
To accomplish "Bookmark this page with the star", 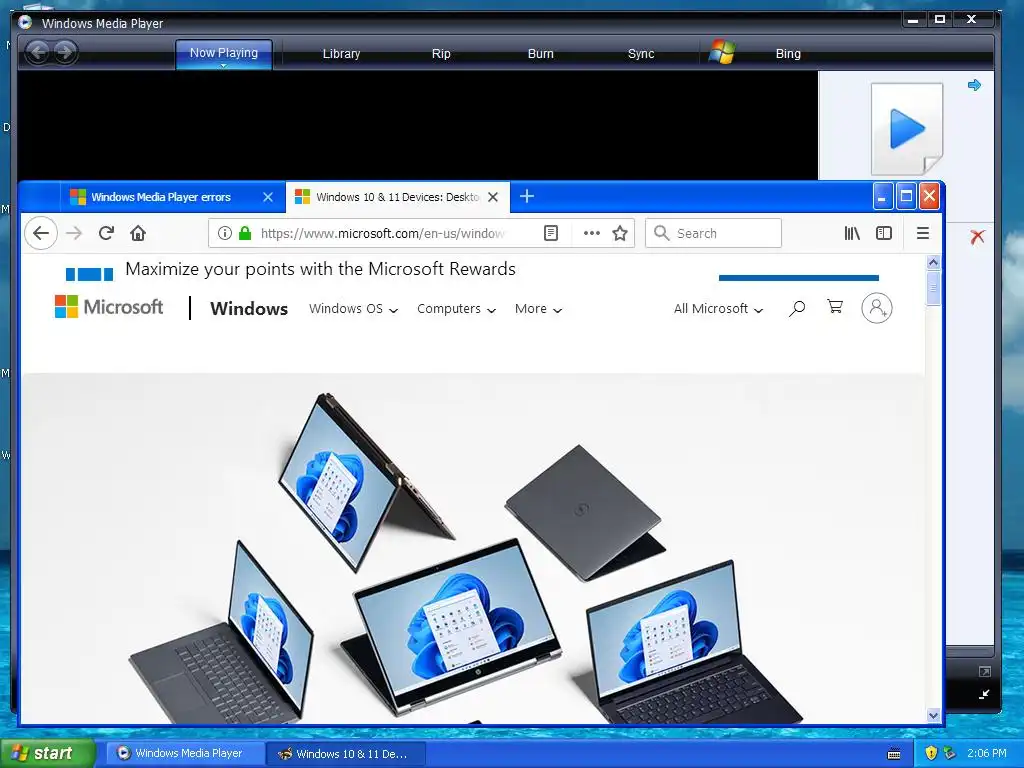I will click(620, 233).
